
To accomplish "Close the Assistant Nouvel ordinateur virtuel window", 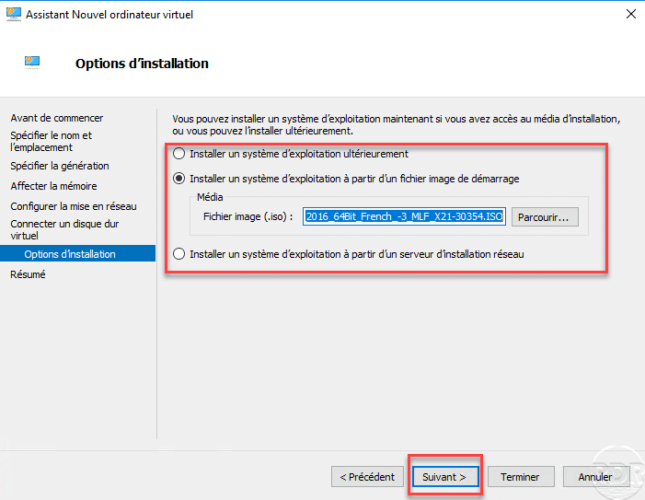I will (631, 14).
